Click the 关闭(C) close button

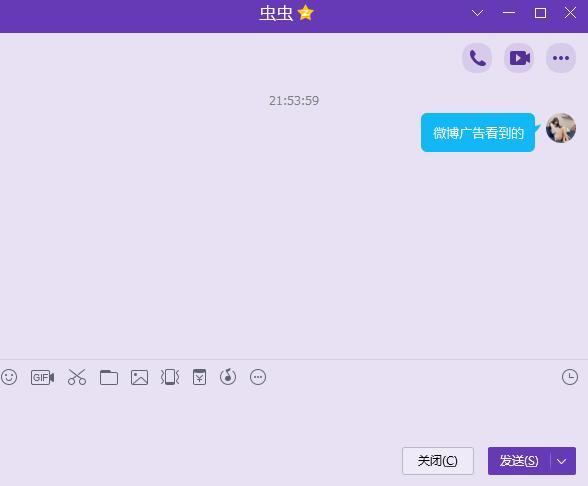click(438, 461)
